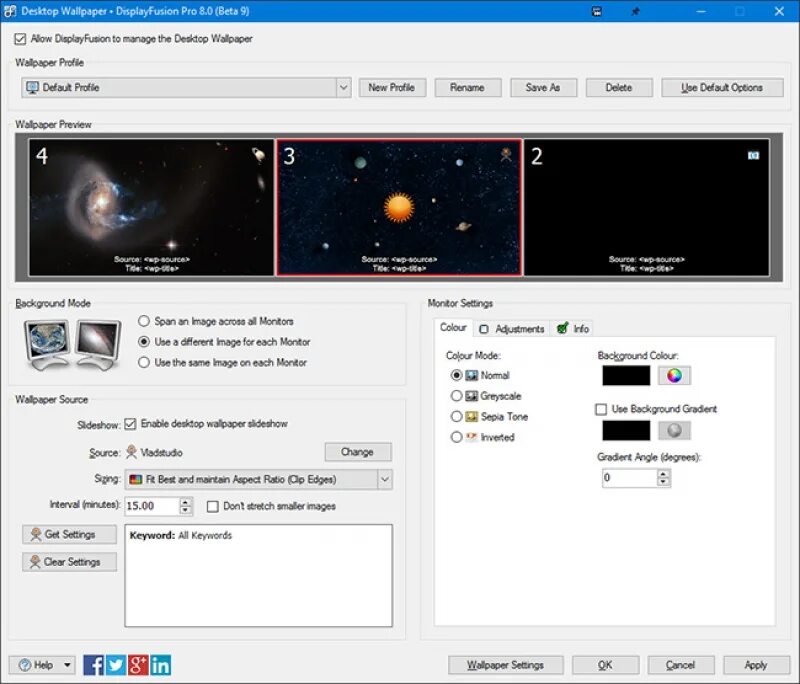Click the Earth monitor illustration in Background Mode
The width and height of the screenshot is (800, 684).
pyautogui.click(x=47, y=344)
